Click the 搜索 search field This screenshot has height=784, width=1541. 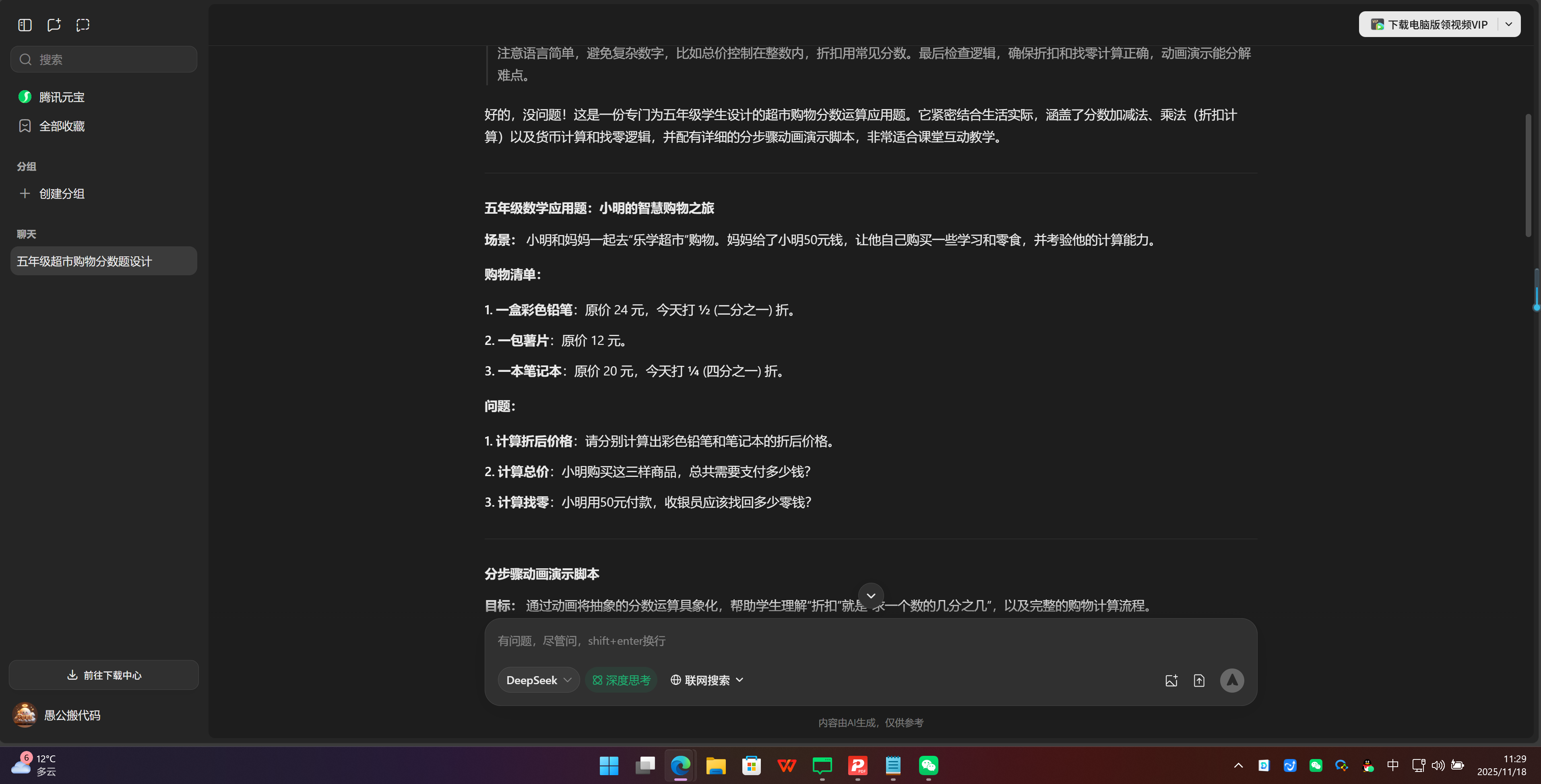click(103, 59)
